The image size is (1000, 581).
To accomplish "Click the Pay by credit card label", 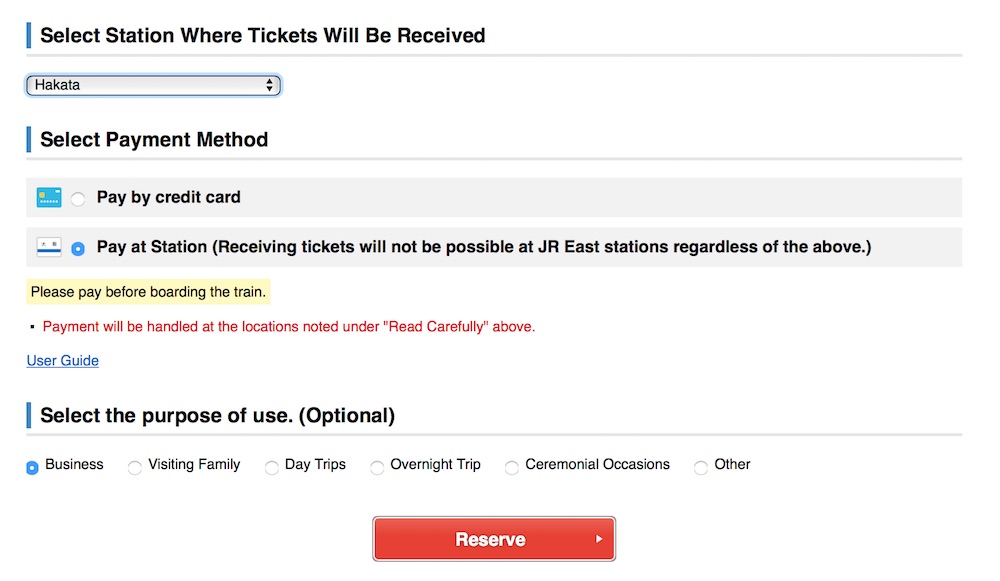I will pyautogui.click(x=168, y=198).
